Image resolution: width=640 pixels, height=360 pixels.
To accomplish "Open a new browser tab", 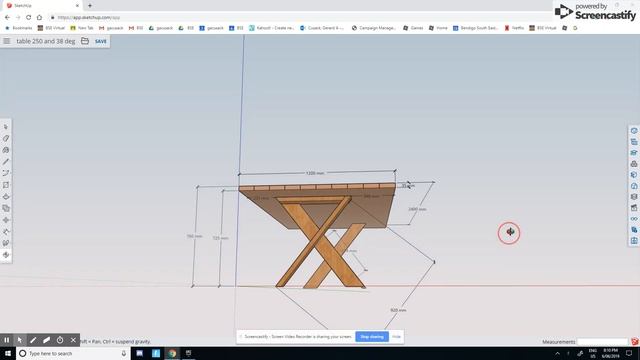I will click(x=90, y=6).
